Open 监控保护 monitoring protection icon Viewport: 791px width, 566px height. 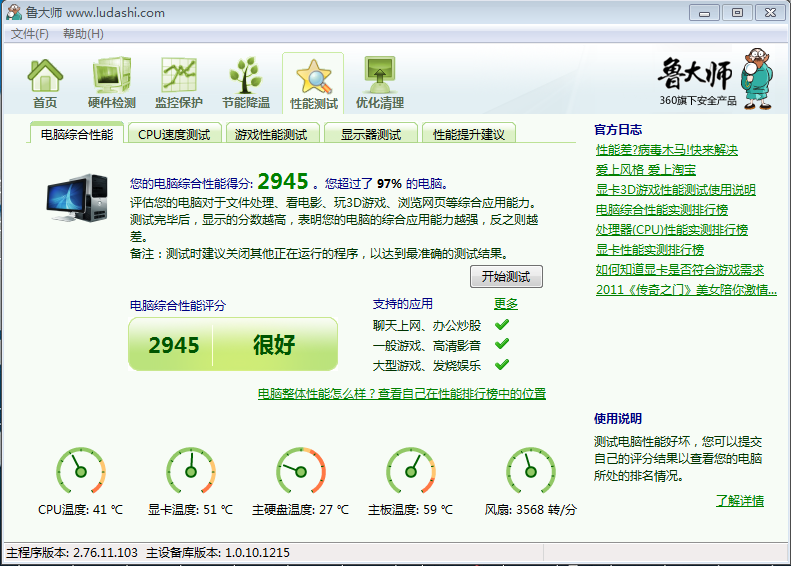click(x=179, y=84)
